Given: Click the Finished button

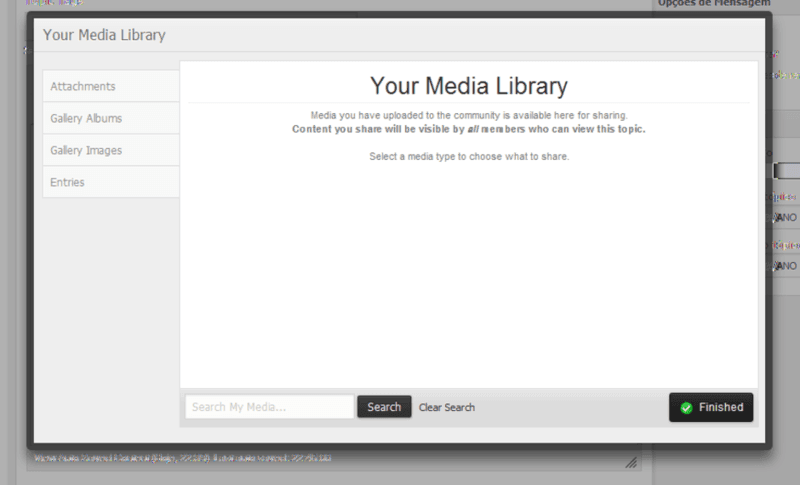Looking at the screenshot, I should point(711,407).
